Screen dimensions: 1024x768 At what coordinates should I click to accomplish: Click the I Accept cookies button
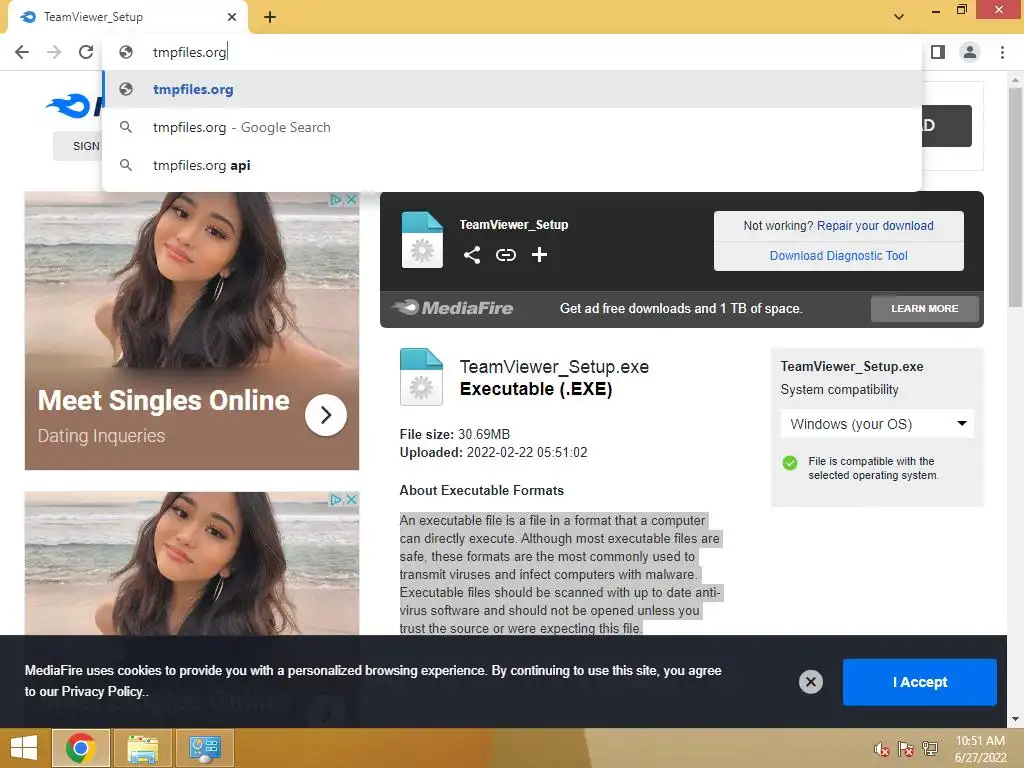[x=920, y=682]
